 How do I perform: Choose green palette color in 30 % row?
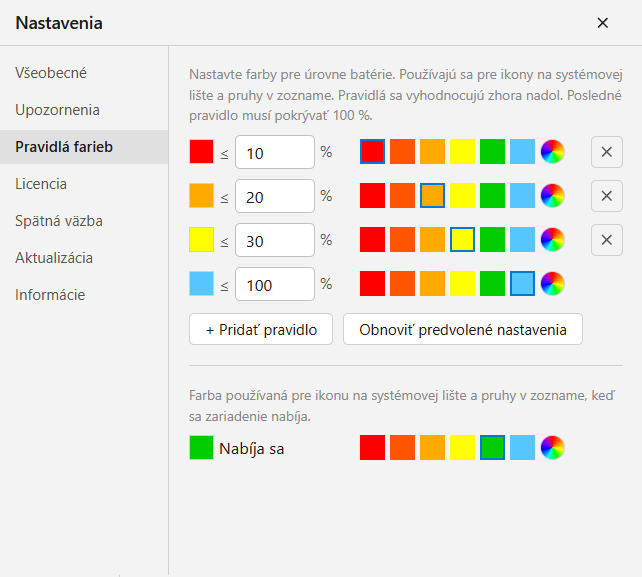click(x=492, y=240)
